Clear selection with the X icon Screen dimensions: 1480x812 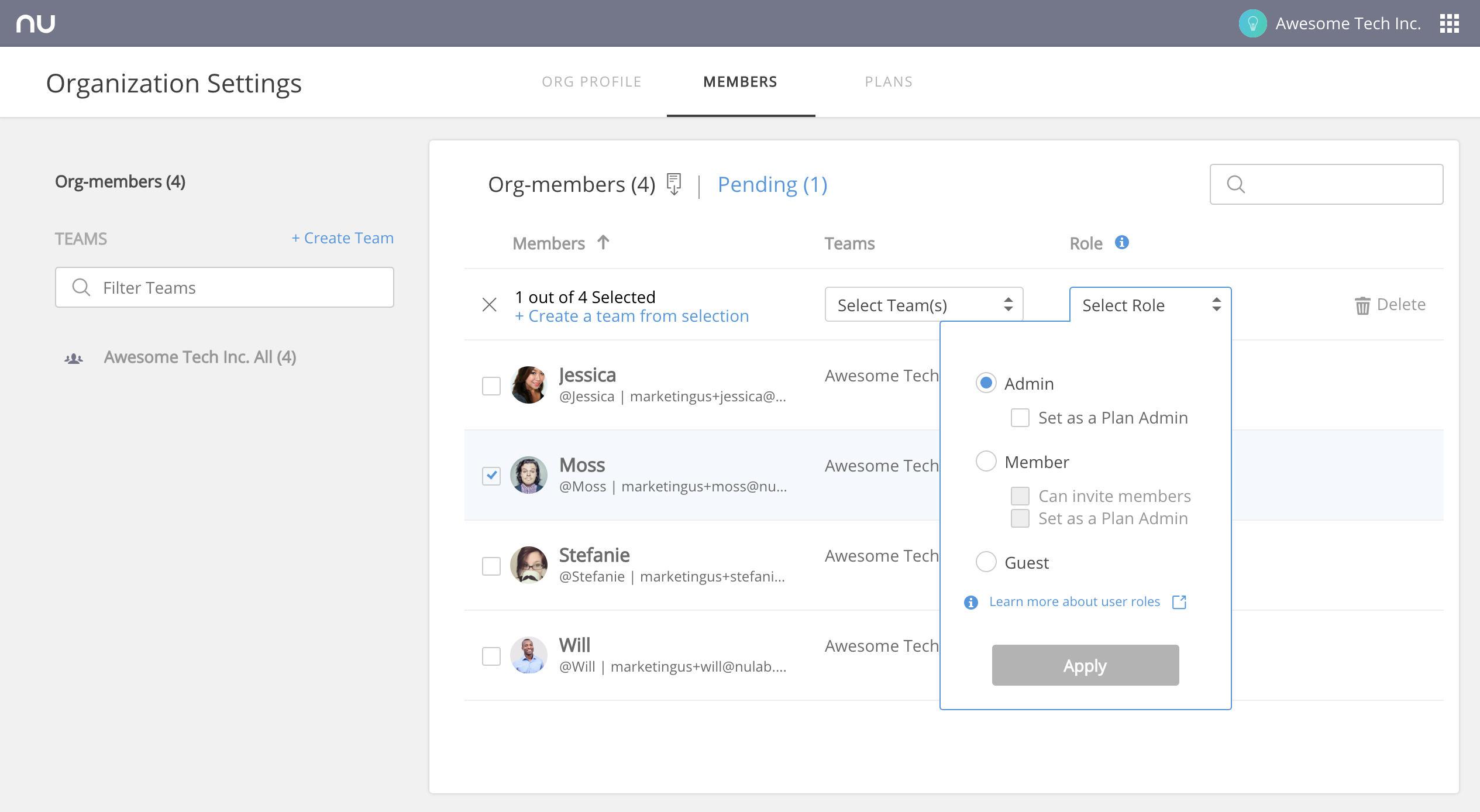coord(489,305)
